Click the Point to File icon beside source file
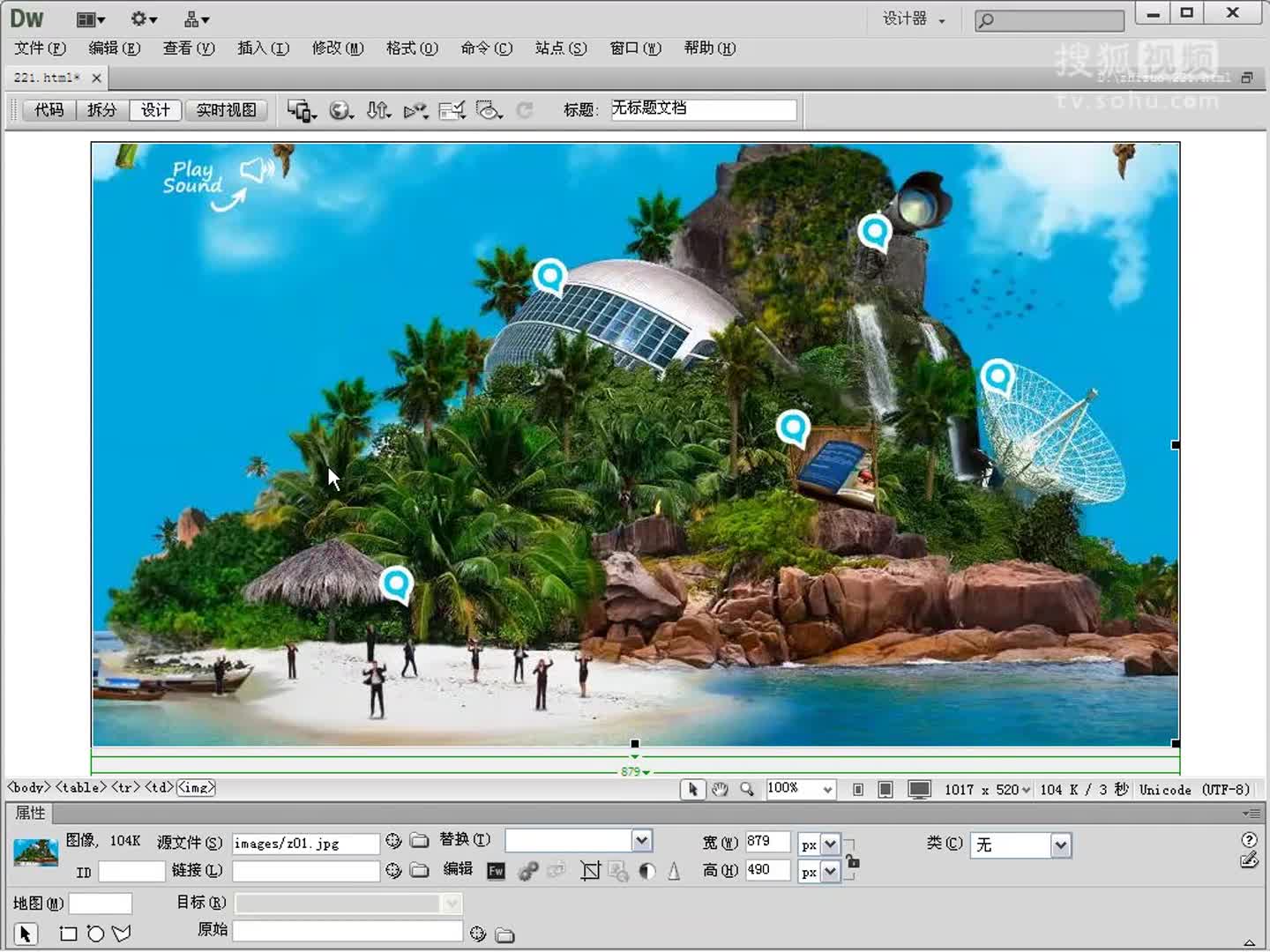The width and height of the screenshot is (1270, 952). point(393,842)
